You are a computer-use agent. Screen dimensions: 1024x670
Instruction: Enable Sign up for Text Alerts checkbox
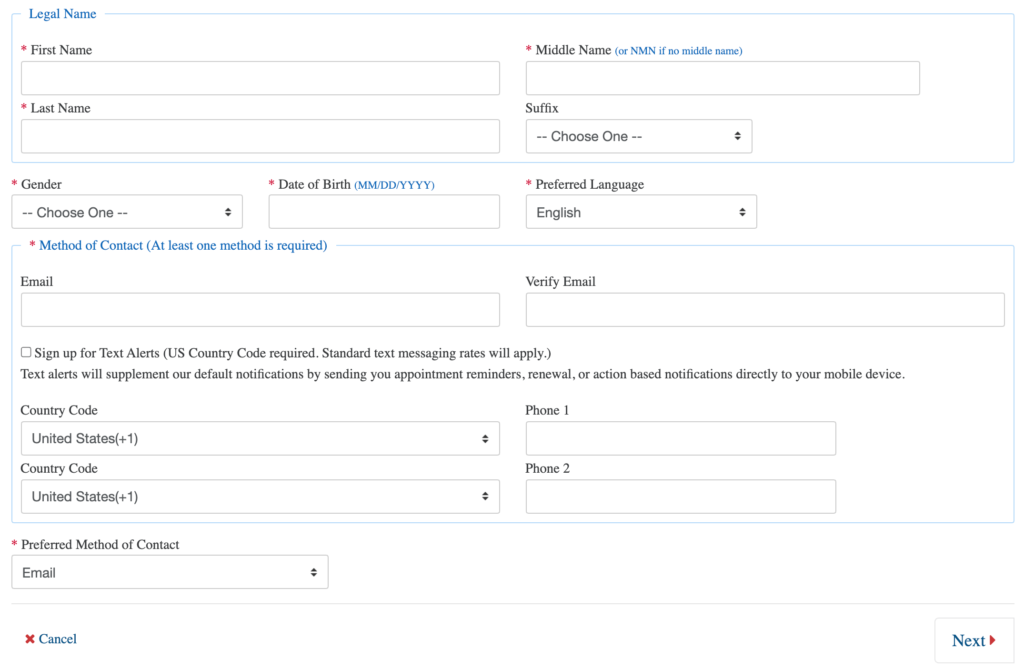pos(25,353)
